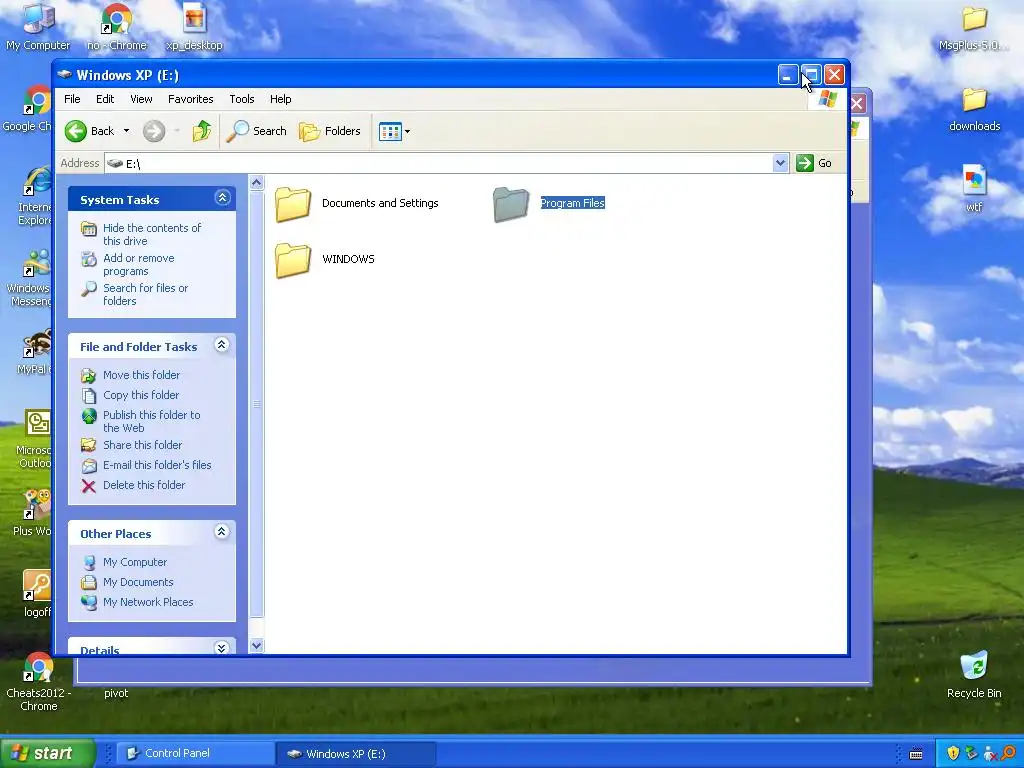1024x768 pixels.
Task: Click Delete this folder
Action: point(144,485)
